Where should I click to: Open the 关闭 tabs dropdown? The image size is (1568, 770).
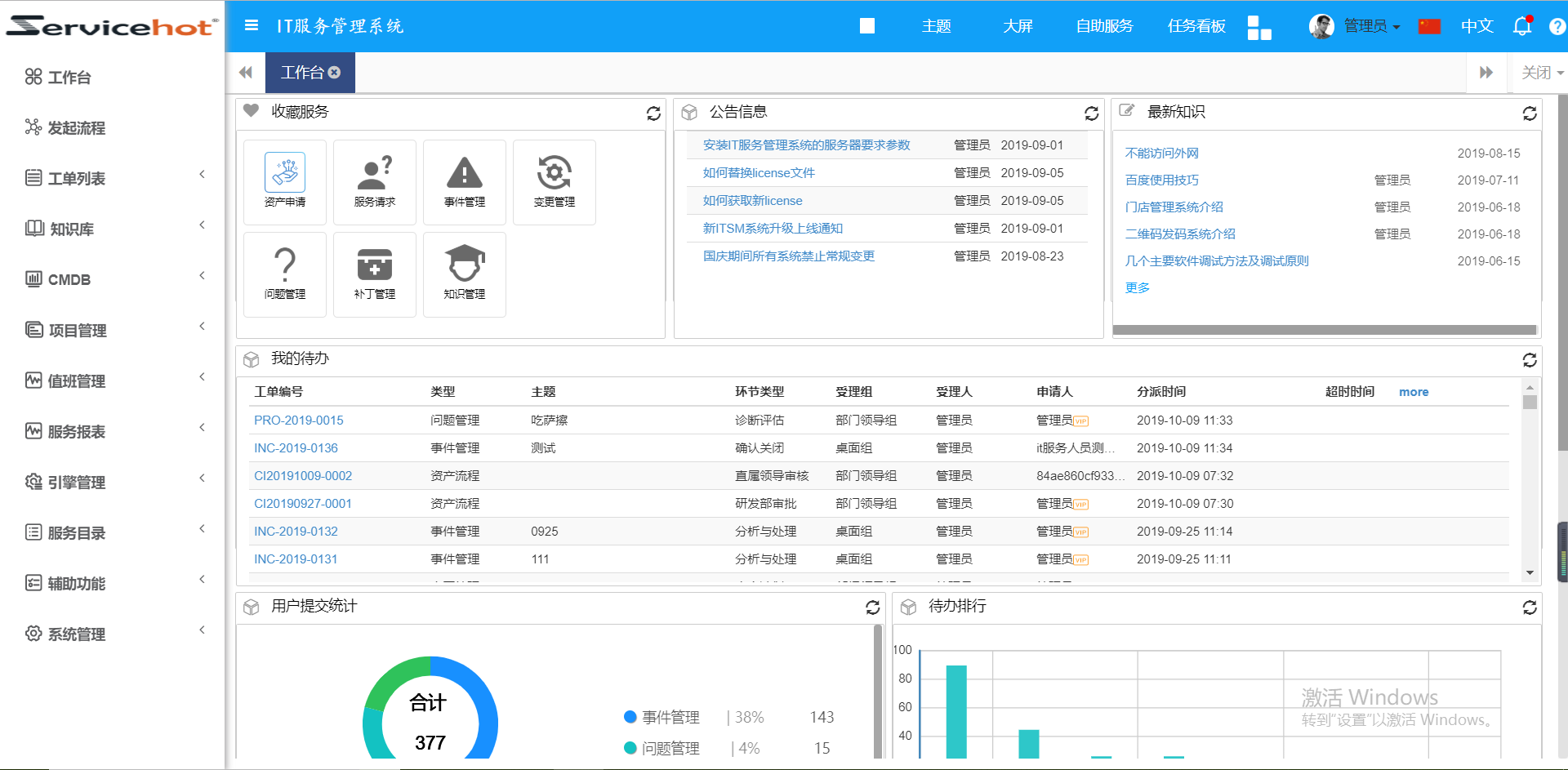[1541, 73]
